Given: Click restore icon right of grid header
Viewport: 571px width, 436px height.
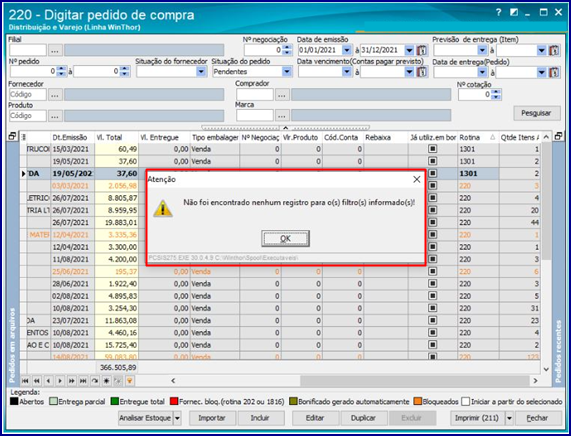Looking at the screenshot, I should (558, 136).
